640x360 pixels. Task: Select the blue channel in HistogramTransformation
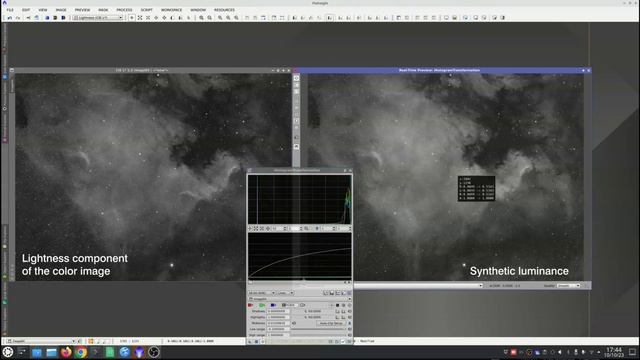(x=273, y=305)
